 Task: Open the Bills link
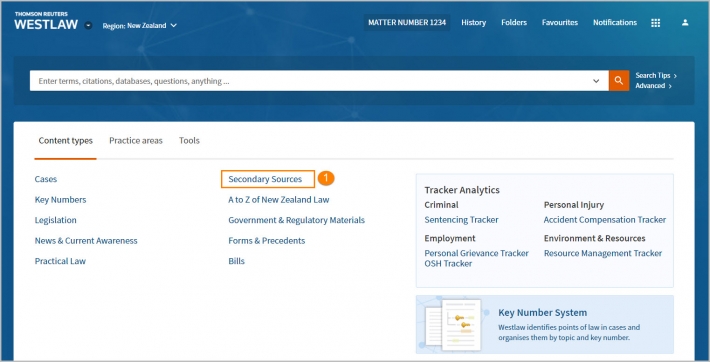tap(236, 261)
